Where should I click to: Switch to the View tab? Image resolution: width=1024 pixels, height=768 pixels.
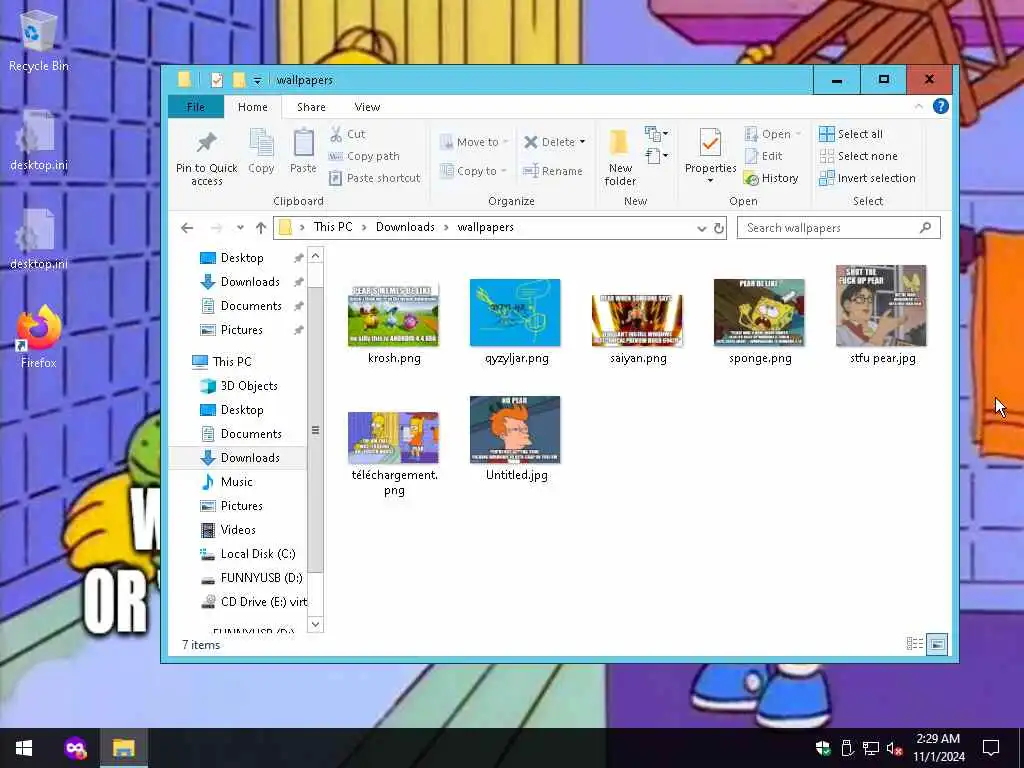click(367, 107)
